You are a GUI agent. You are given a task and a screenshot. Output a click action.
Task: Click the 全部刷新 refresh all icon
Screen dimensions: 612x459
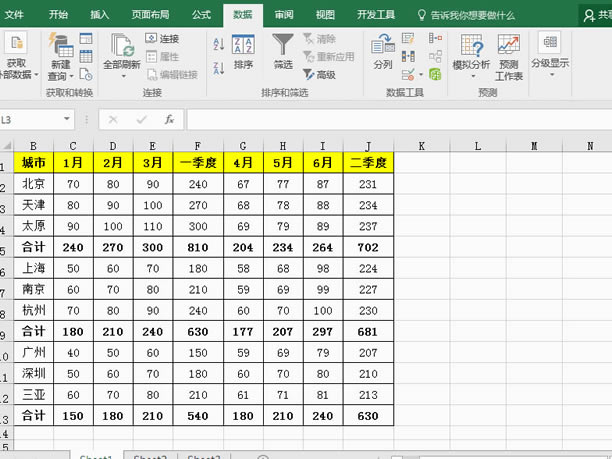point(123,50)
